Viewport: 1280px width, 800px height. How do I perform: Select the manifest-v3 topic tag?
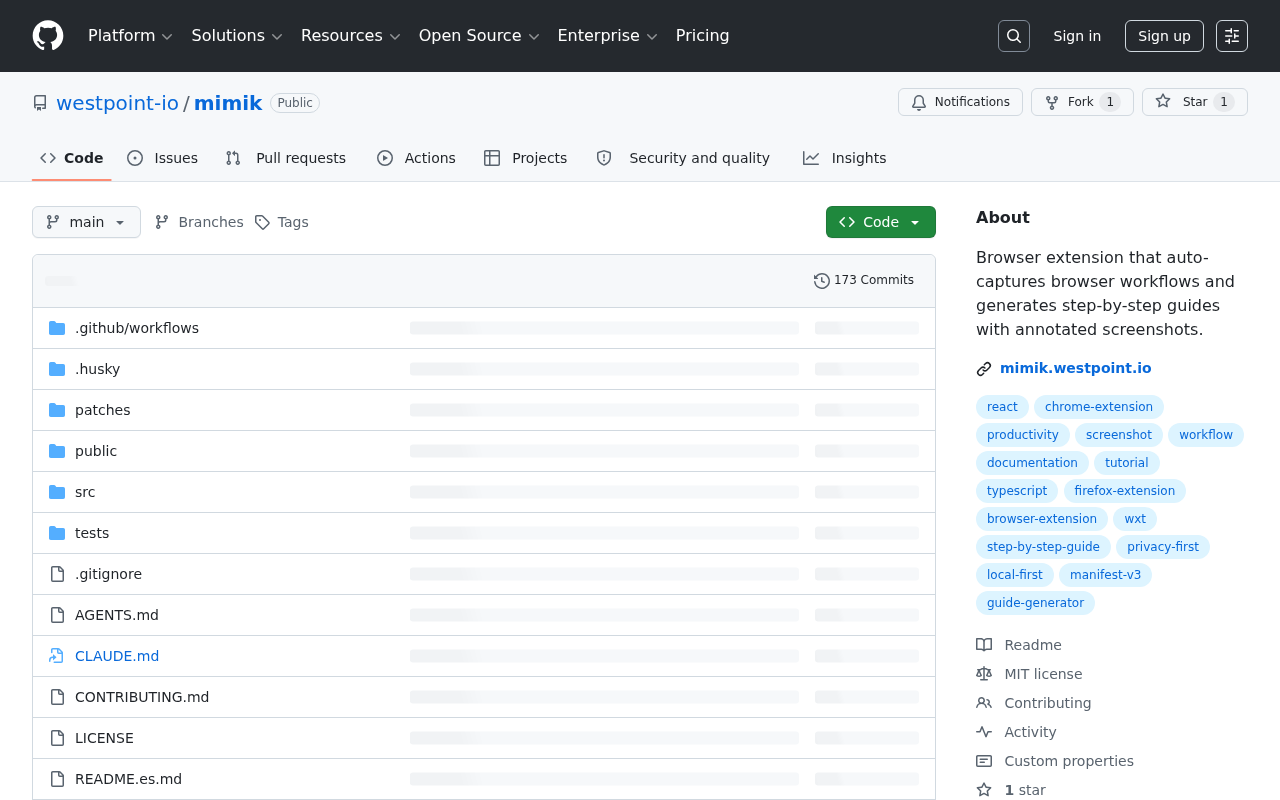[1105, 575]
